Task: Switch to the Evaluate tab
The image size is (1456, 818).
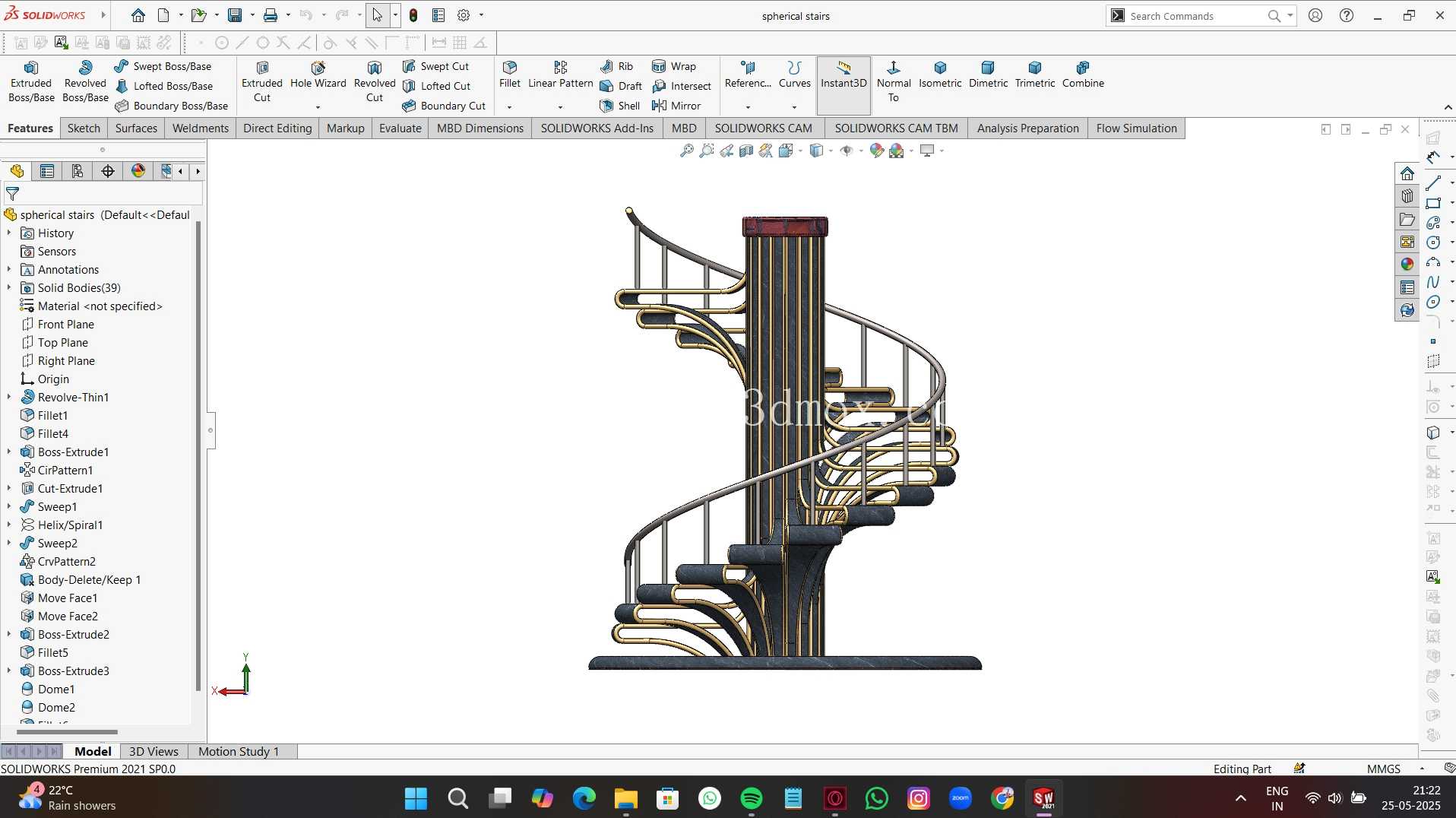Action: coord(400,128)
